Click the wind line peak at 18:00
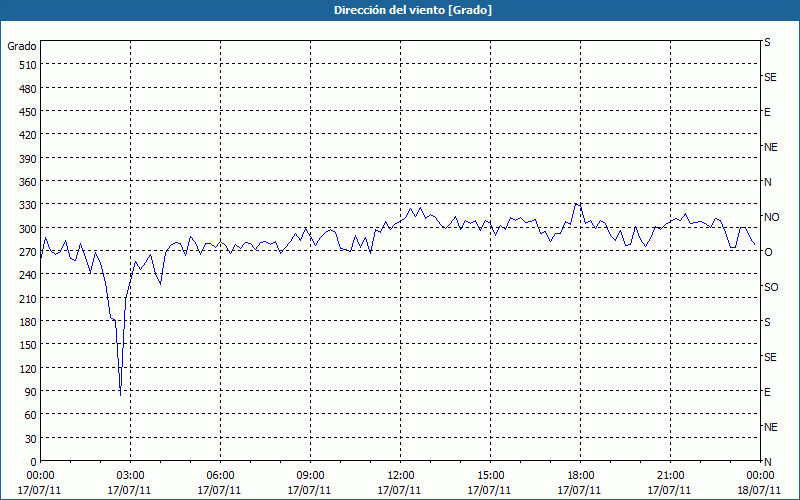The width and height of the screenshot is (800, 500). click(x=576, y=204)
